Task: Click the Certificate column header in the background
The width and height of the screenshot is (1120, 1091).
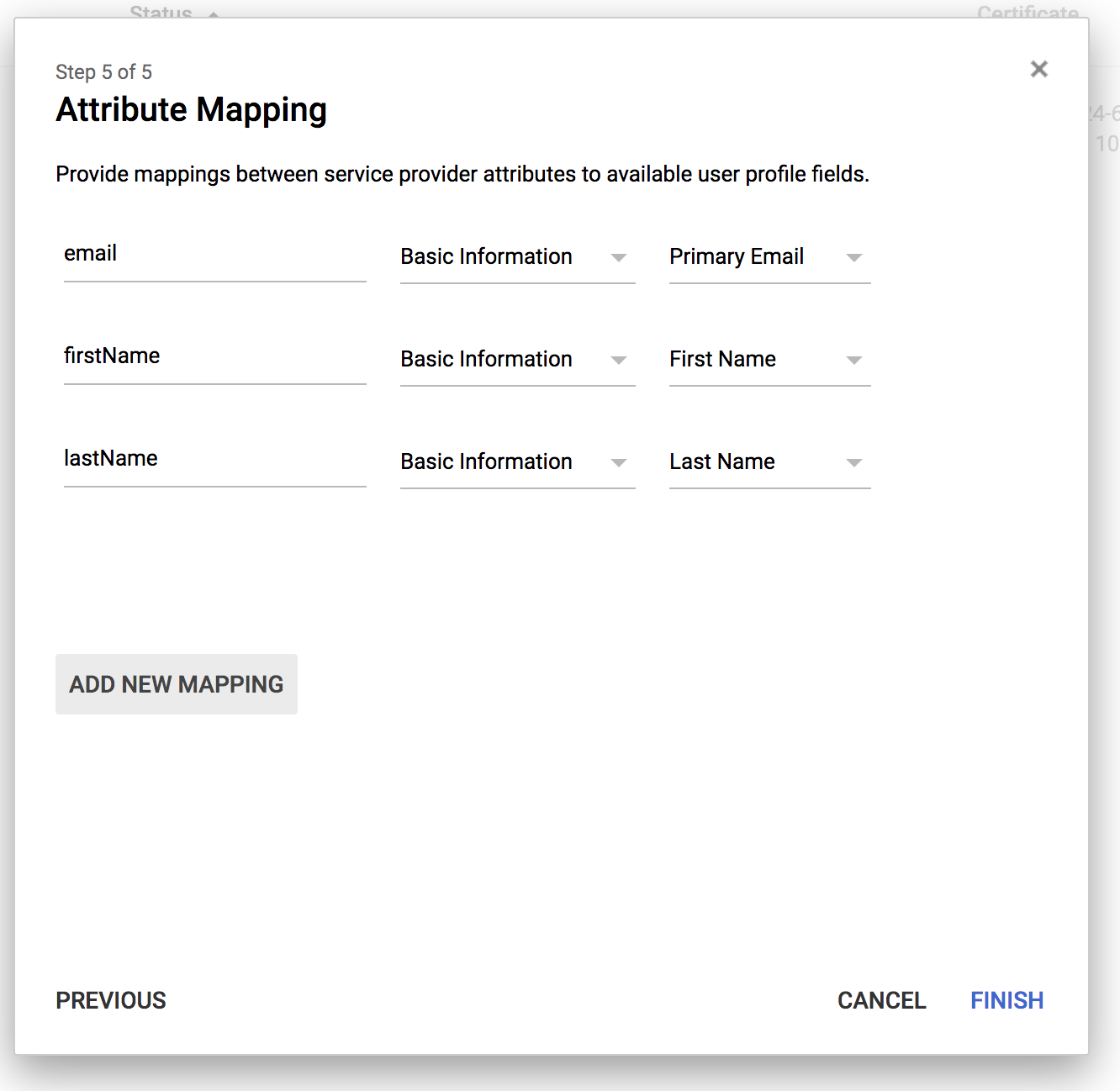Action: [1027, 11]
